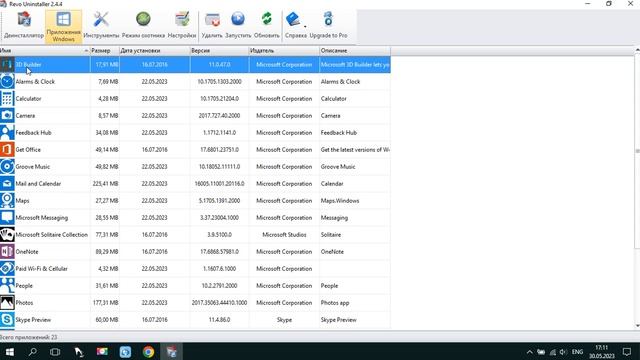The height and width of the screenshot is (360, 640).
Task: Select the Calculator app icon
Action: (7, 99)
